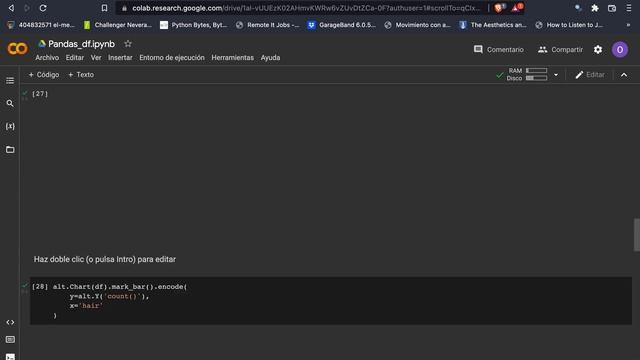Open the command palette icon
Screen dimensions: 640x360
pyautogui.click(x=10, y=340)
